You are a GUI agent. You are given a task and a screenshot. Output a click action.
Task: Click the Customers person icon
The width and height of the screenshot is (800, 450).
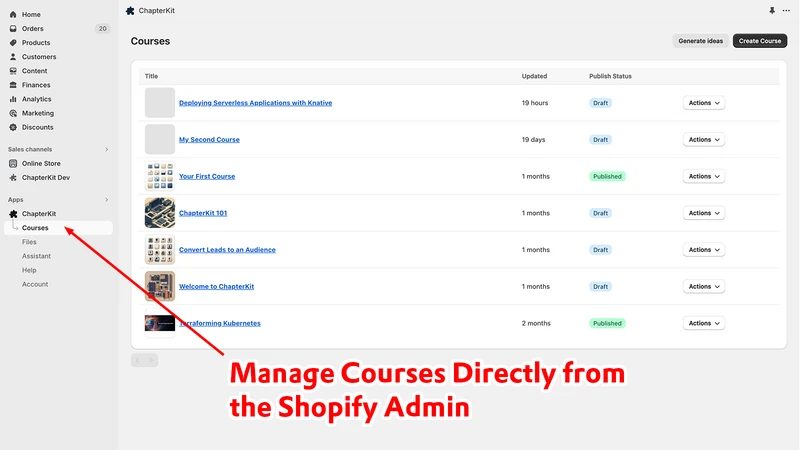tap(13, 57)
